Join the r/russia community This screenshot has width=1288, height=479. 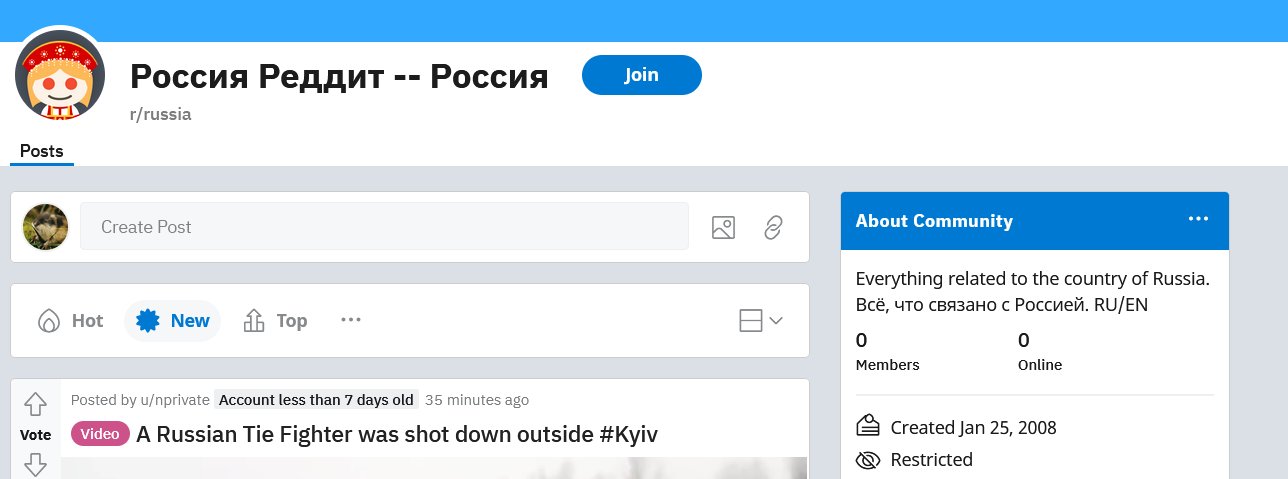(x=642, y=75)
